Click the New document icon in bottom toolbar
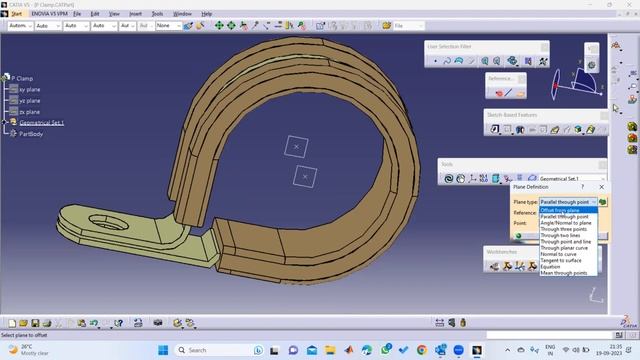640x360 pixels. 12,323
